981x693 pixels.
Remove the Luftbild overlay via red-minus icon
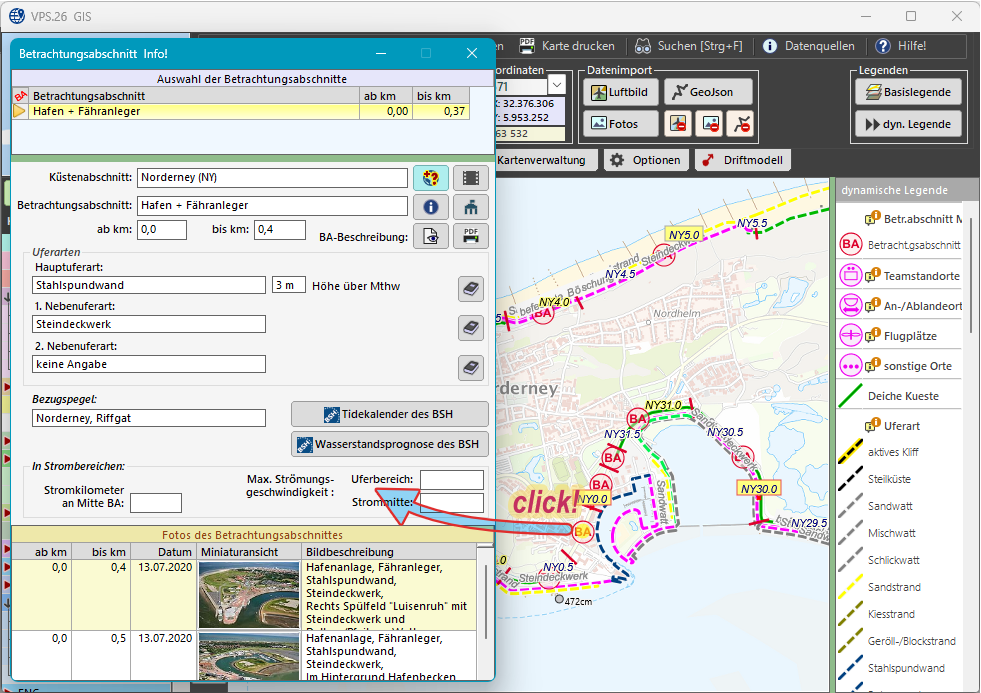click(680, 123)
